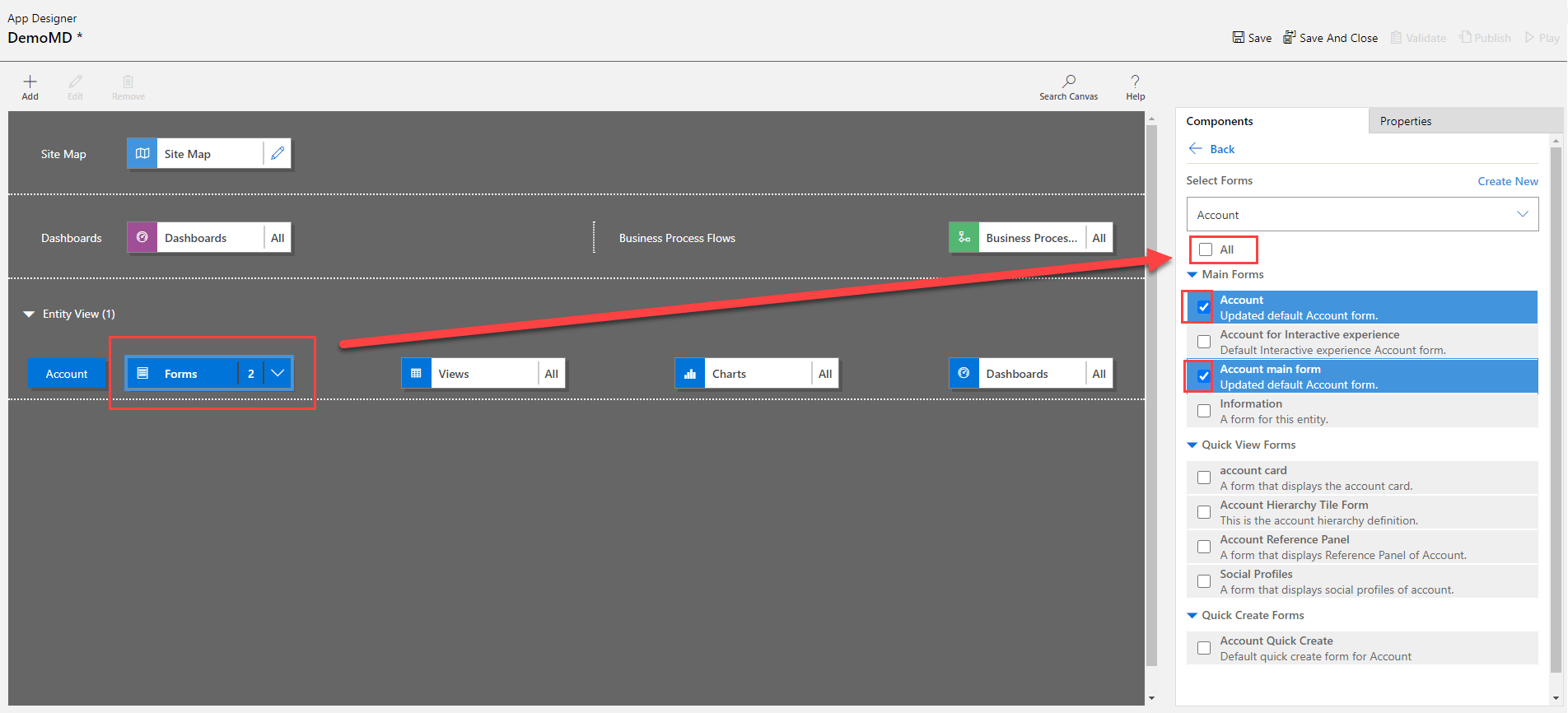Check the All forms checkbox
This screenshot has width=1568, height=713.
coord(1206,249)
